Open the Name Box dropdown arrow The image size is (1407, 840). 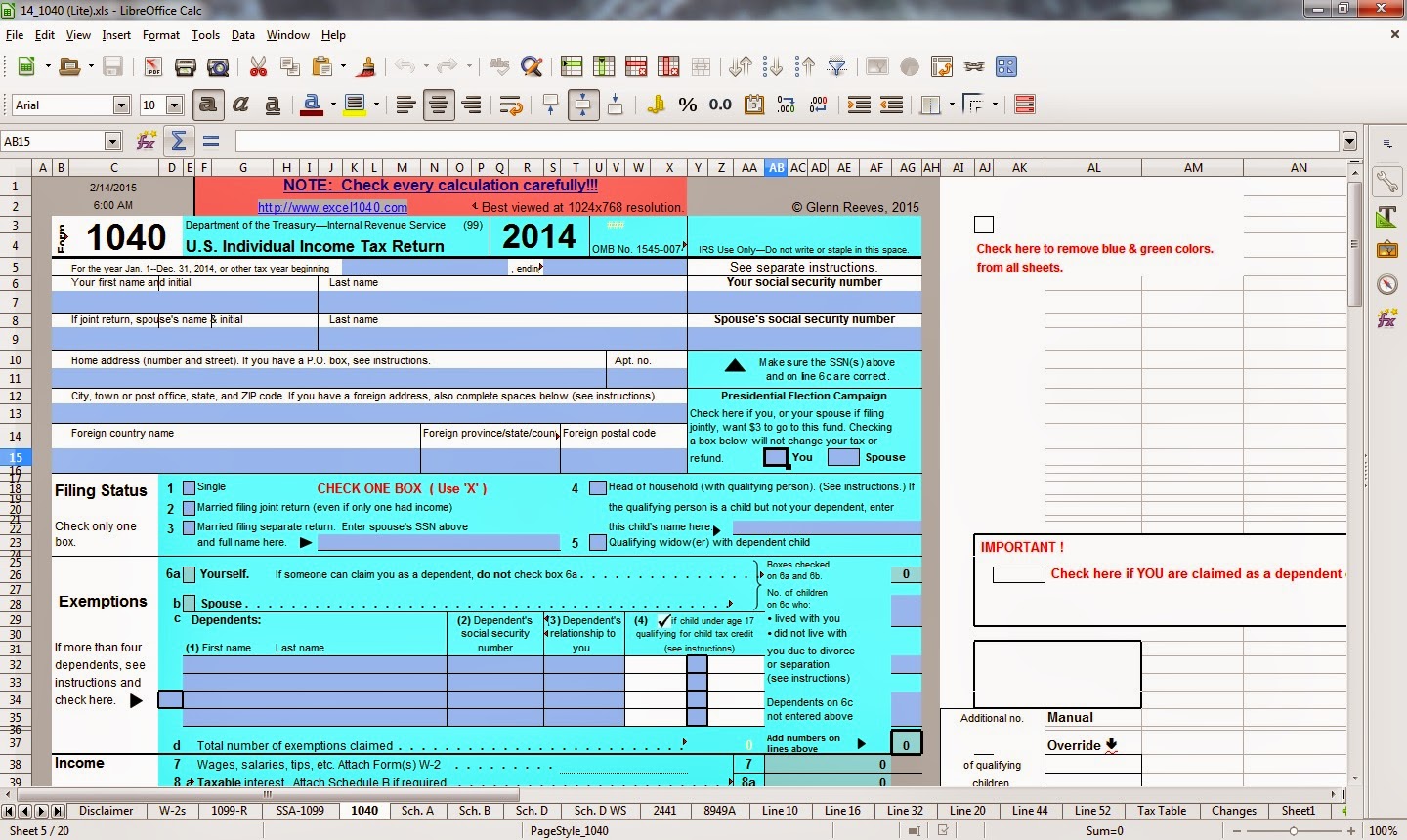(x=112, y=142)
